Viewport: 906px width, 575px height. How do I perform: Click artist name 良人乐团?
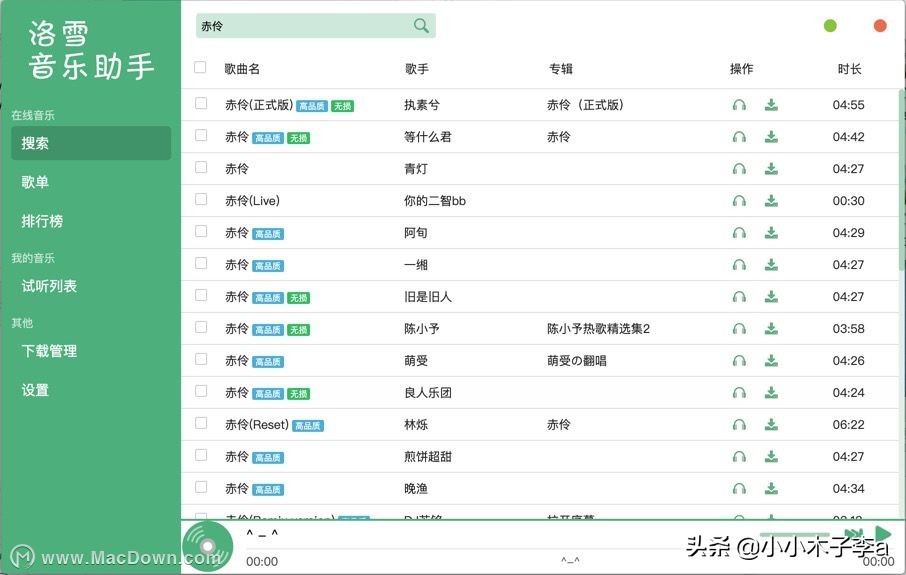(428, 393)
